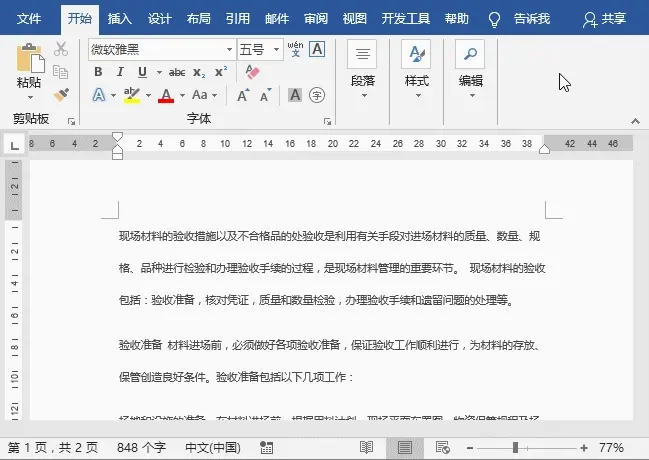The width and height of the screenshot is (649, 460).
Task: Switch to the 开发工具 tab
Action: tap(406, 19)
